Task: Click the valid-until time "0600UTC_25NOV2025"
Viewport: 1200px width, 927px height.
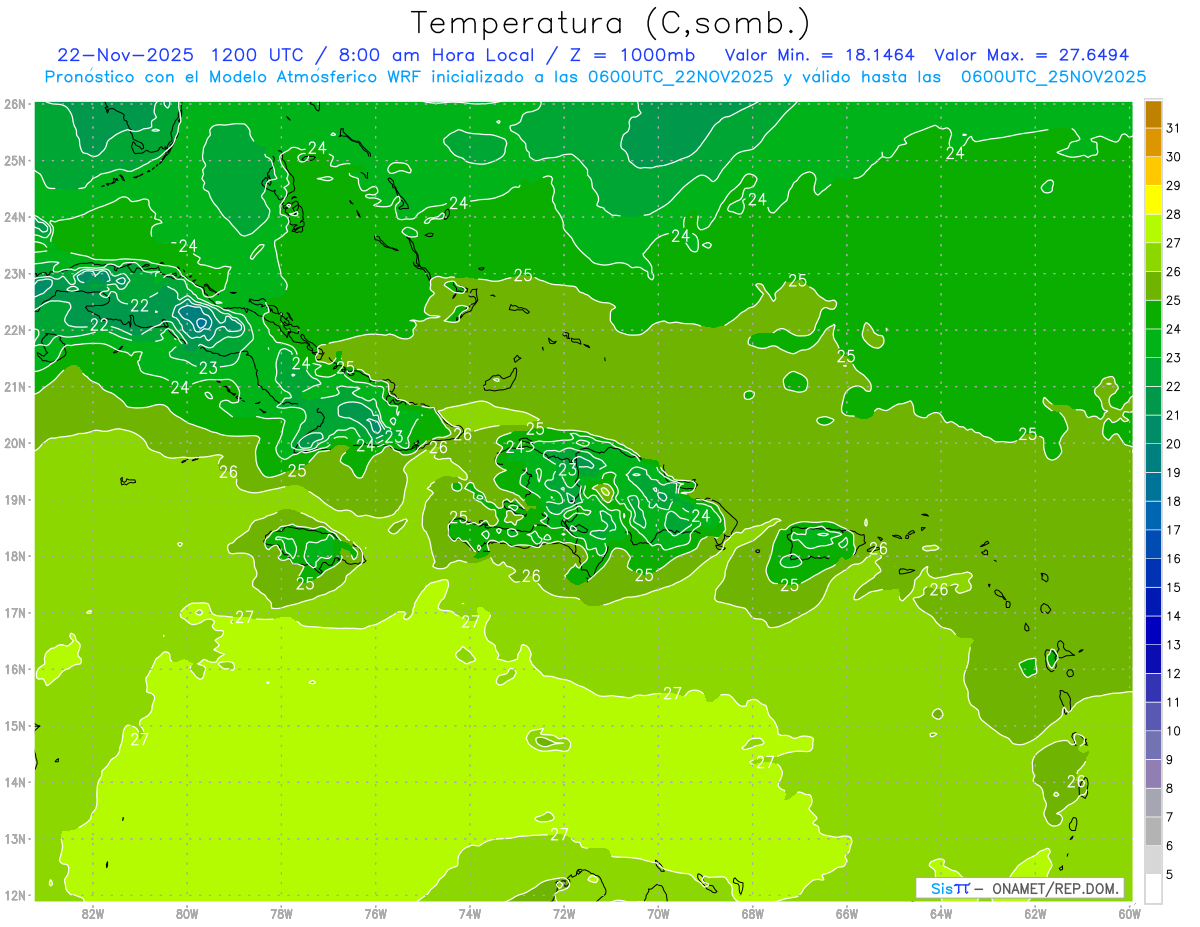Action: pos(1053,77)
